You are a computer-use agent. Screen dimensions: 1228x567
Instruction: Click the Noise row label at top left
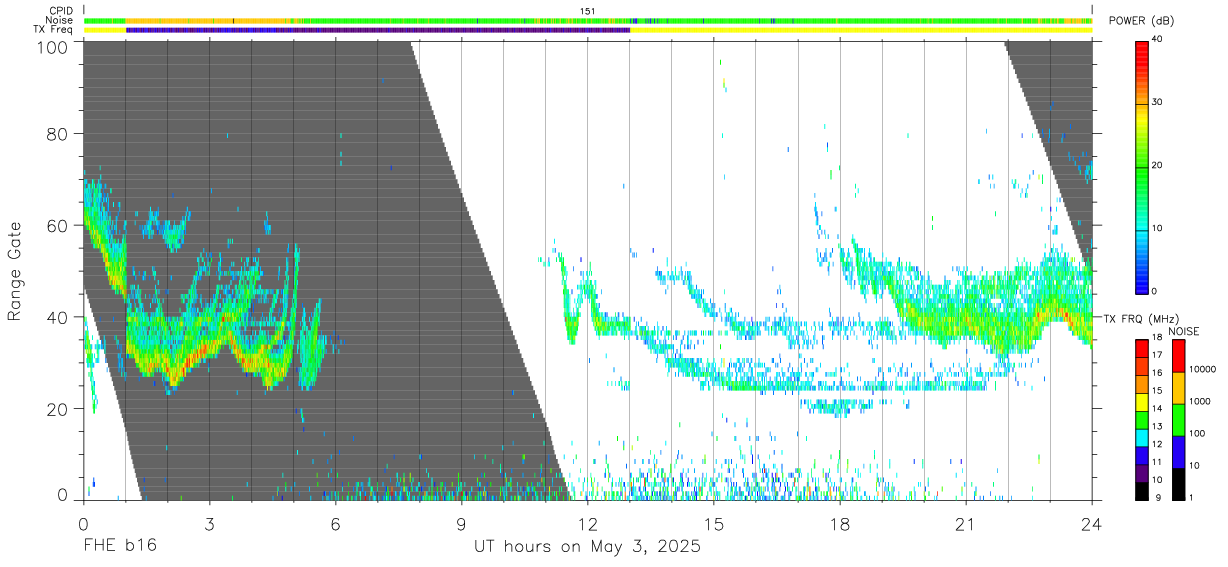click(x=60, y=20)
